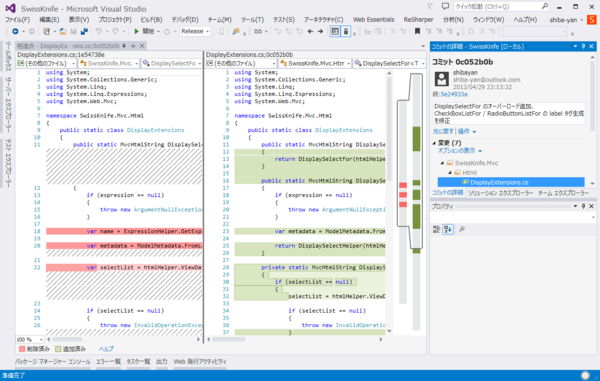The width and height of the screenshot is (600, 381).
Task: Click the next difference right arrow icon
Action: pyautogui.click(x=320, y=31)
